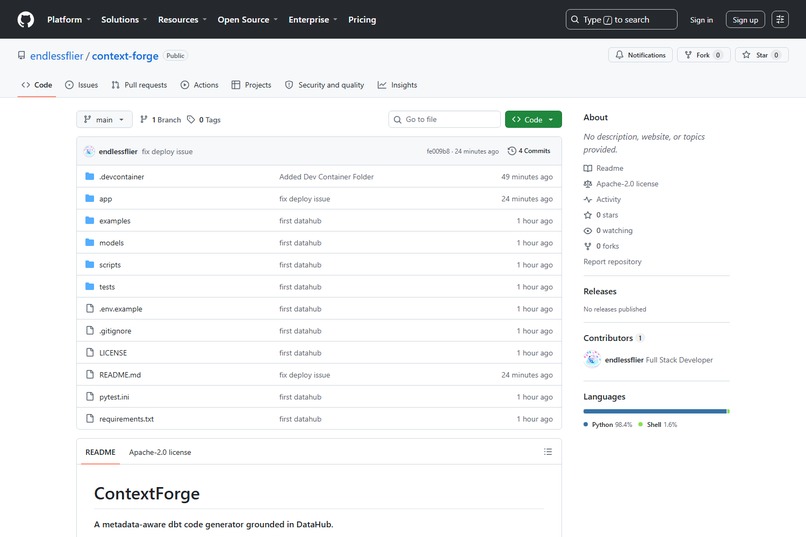The width and height of the screenshot is (806, 537).
Task: Open the requirements.txt file
Action: [x=126, y=419]
